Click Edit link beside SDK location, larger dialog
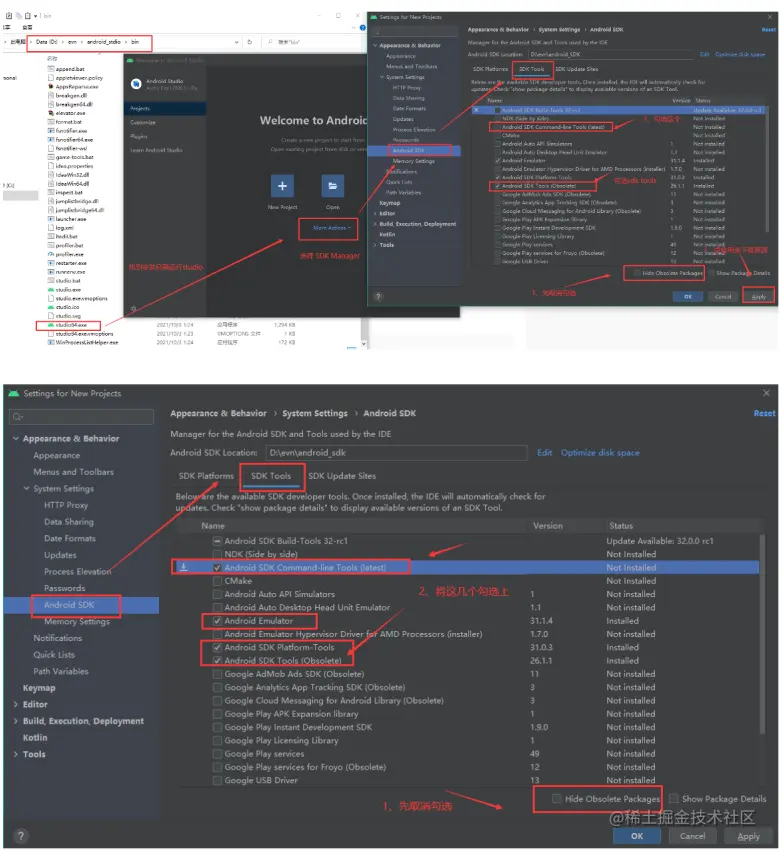Viewport: 780px width, 851px height. pyautogui.click(x=544, y=453)
